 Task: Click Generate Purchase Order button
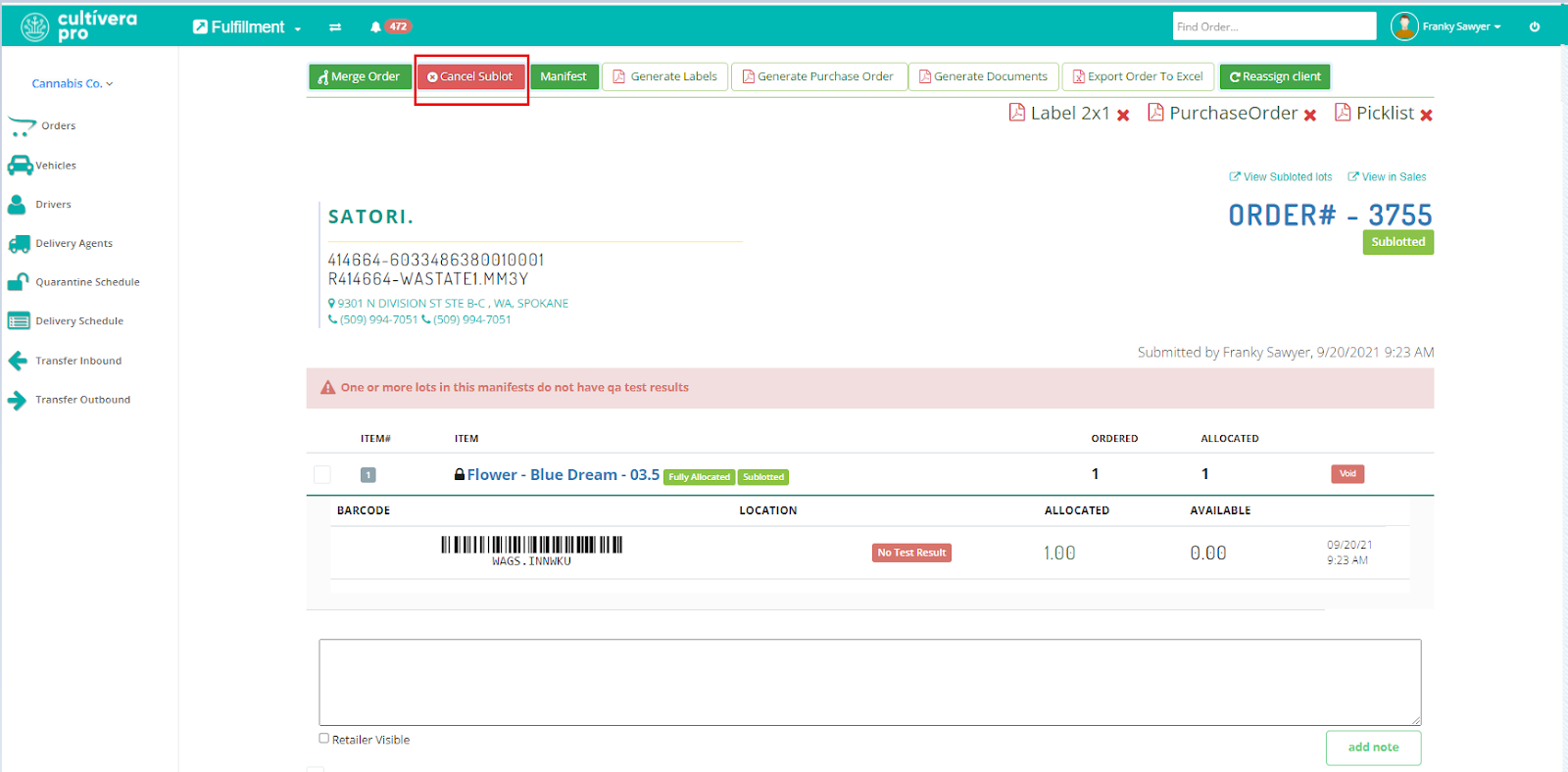point(818,76)
